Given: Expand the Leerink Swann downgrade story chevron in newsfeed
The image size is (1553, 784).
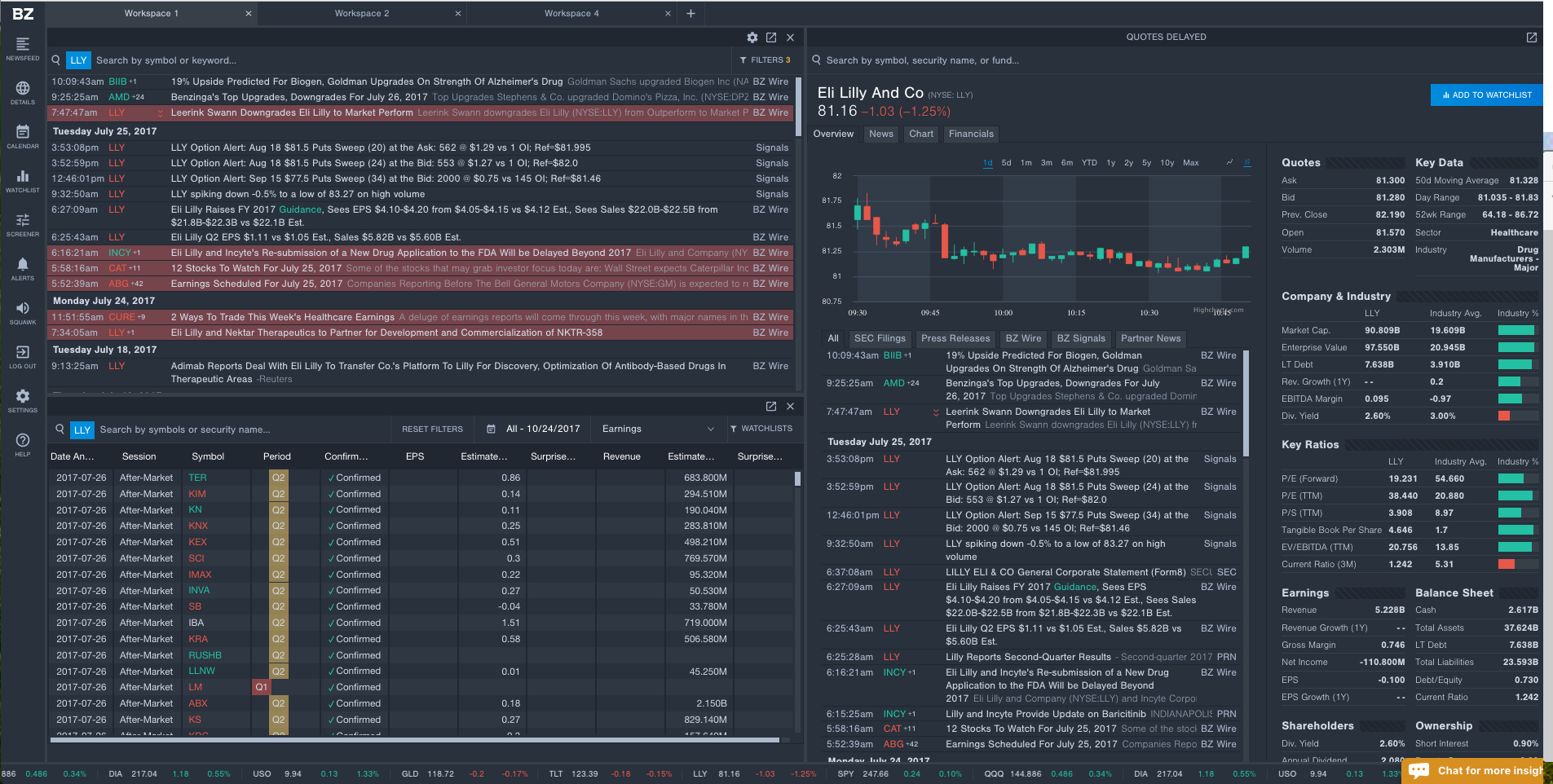Looking at the screenshot, I should [161, 113].
